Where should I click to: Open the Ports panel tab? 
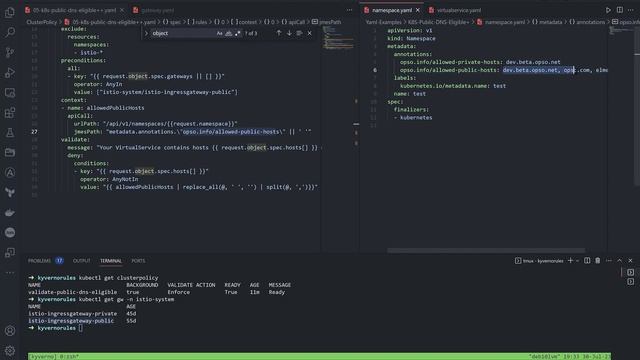point(138,260)
